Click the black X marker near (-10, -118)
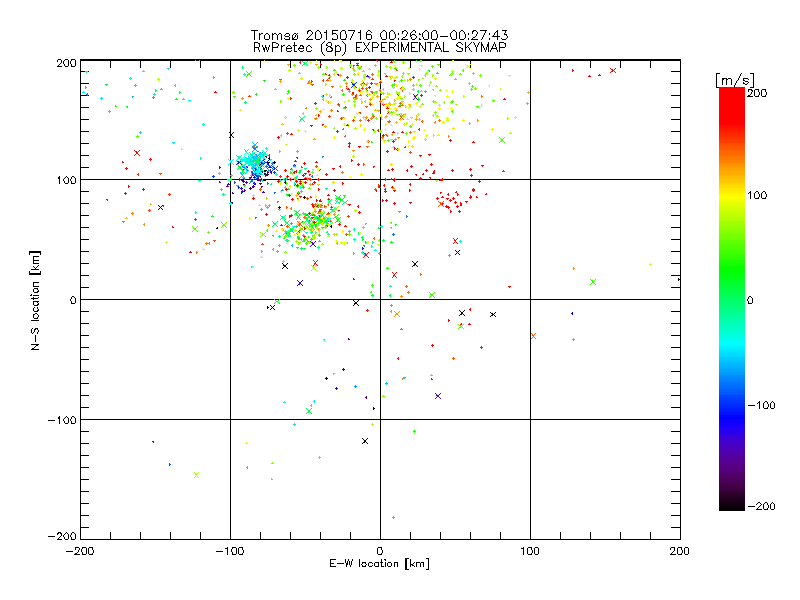The image size is (800, 600). 365,441
